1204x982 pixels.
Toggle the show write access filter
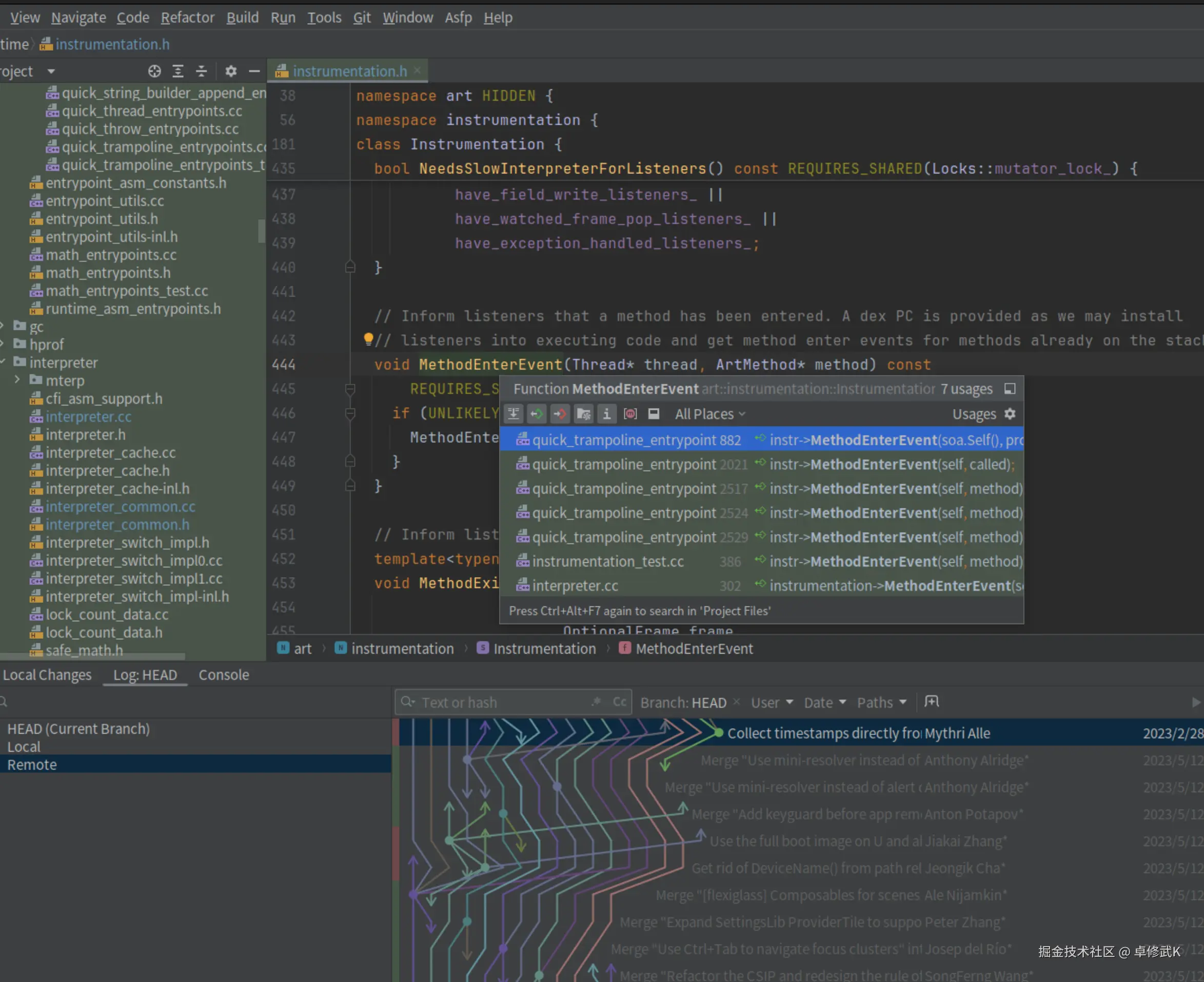point(560,414)
